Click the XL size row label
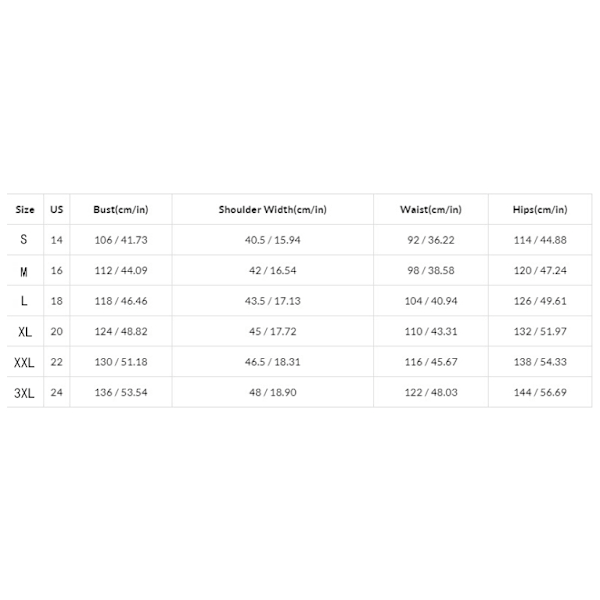Image resolution: width=600 pixels, height=600 pixels. pyautogui.click(x=25, y=332)
